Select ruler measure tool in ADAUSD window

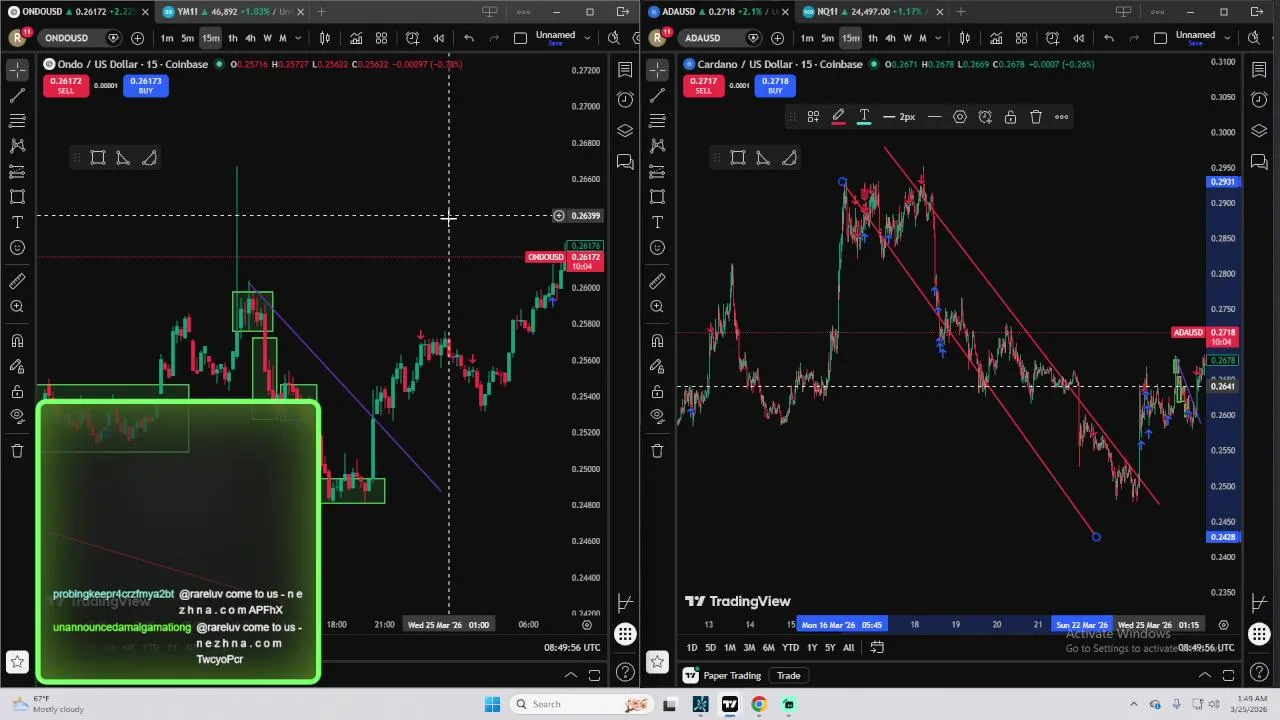(657, 282)
